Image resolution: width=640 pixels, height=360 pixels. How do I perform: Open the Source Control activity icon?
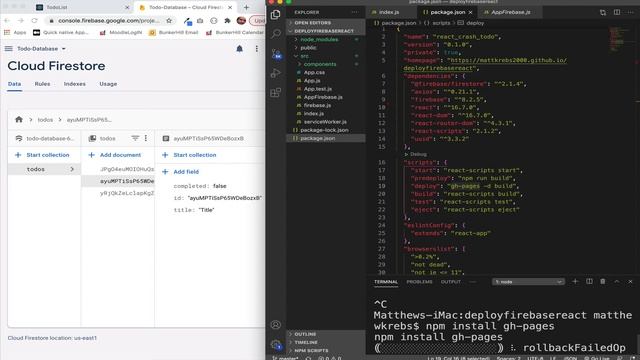[x=276, y=53]
